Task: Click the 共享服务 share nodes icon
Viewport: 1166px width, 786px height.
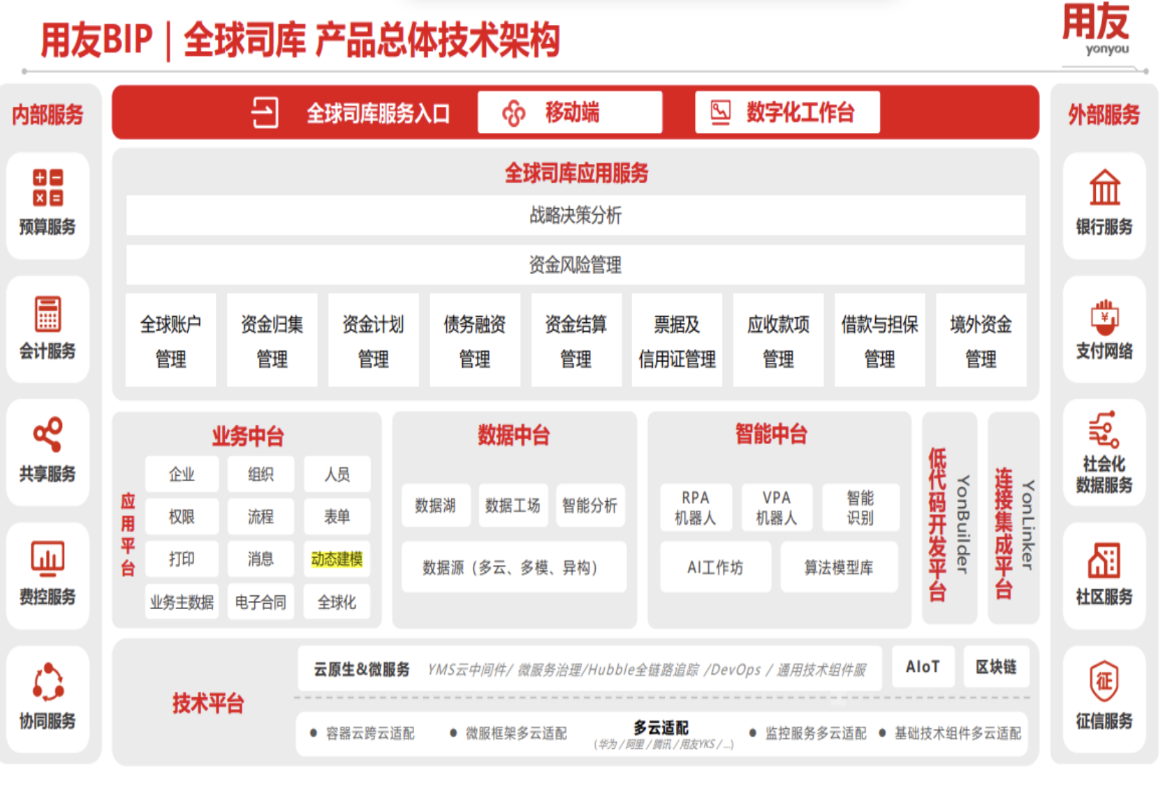Action: pos(48,434)
